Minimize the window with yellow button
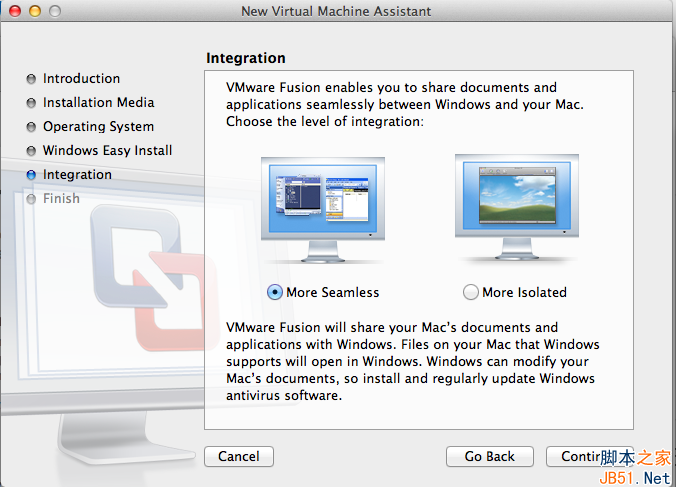676x487 pixels. click(35, 11)
